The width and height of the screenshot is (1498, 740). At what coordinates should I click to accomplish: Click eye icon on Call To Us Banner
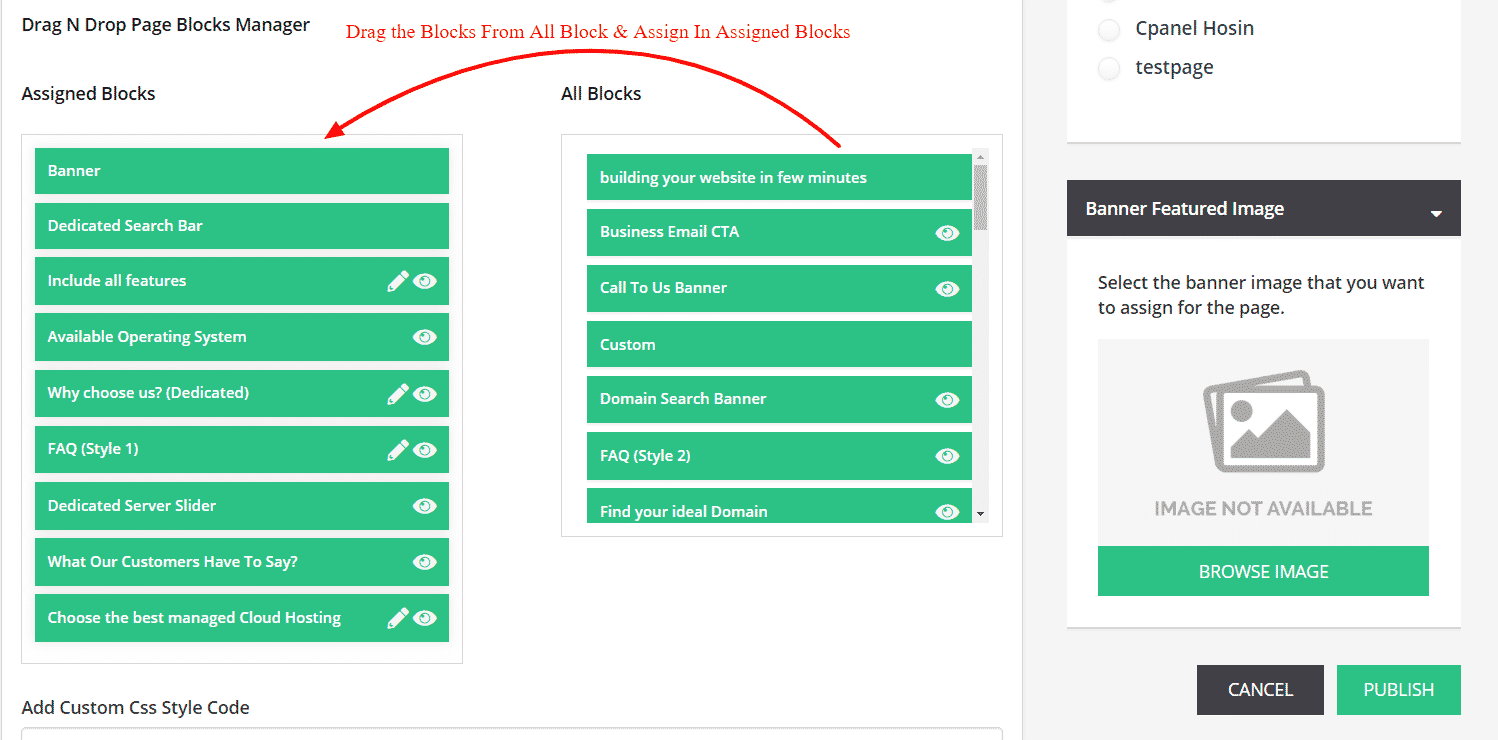point(946,289)
